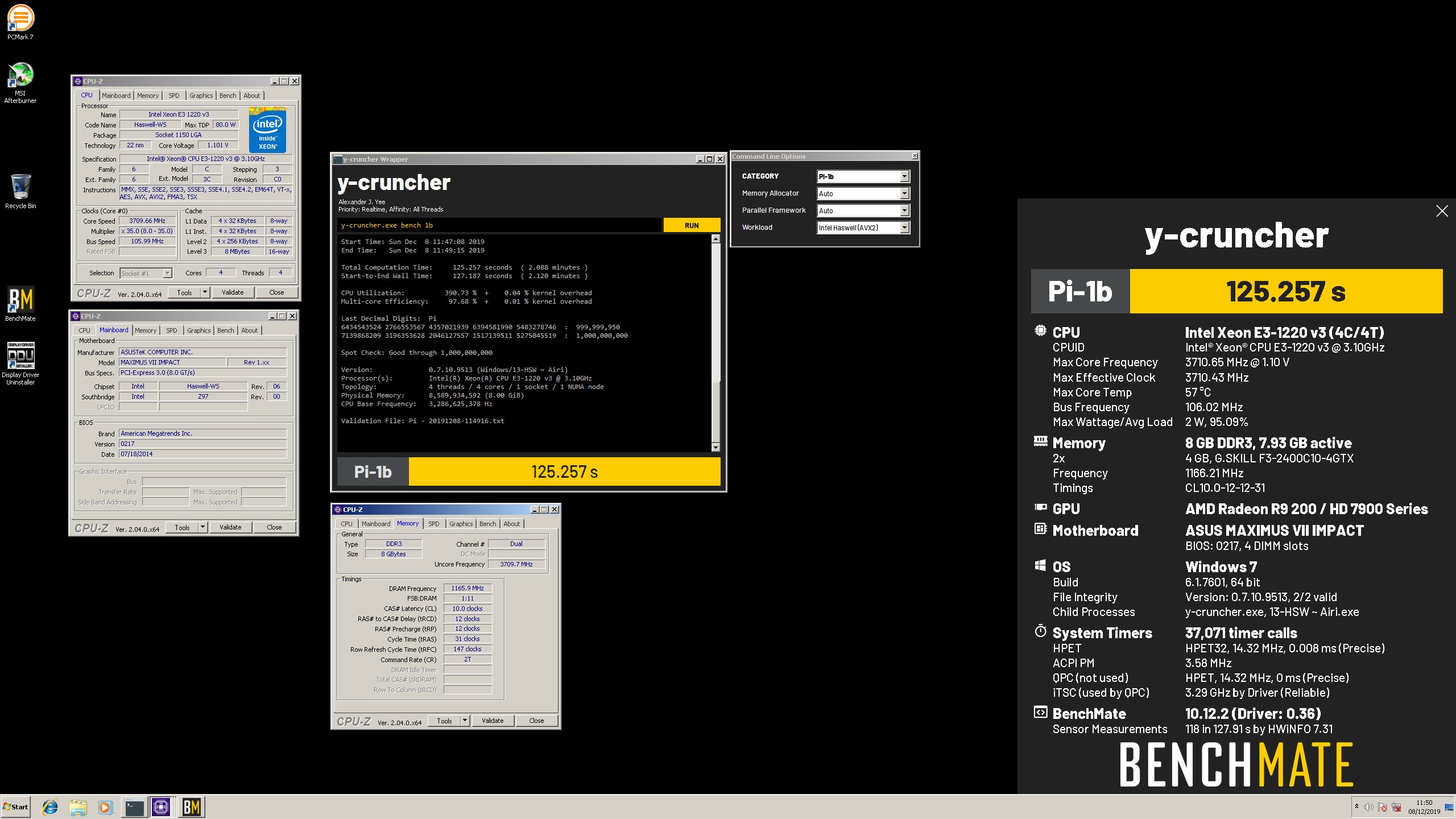Click the yellow RUN button in y-cruncher

[692, 225]
